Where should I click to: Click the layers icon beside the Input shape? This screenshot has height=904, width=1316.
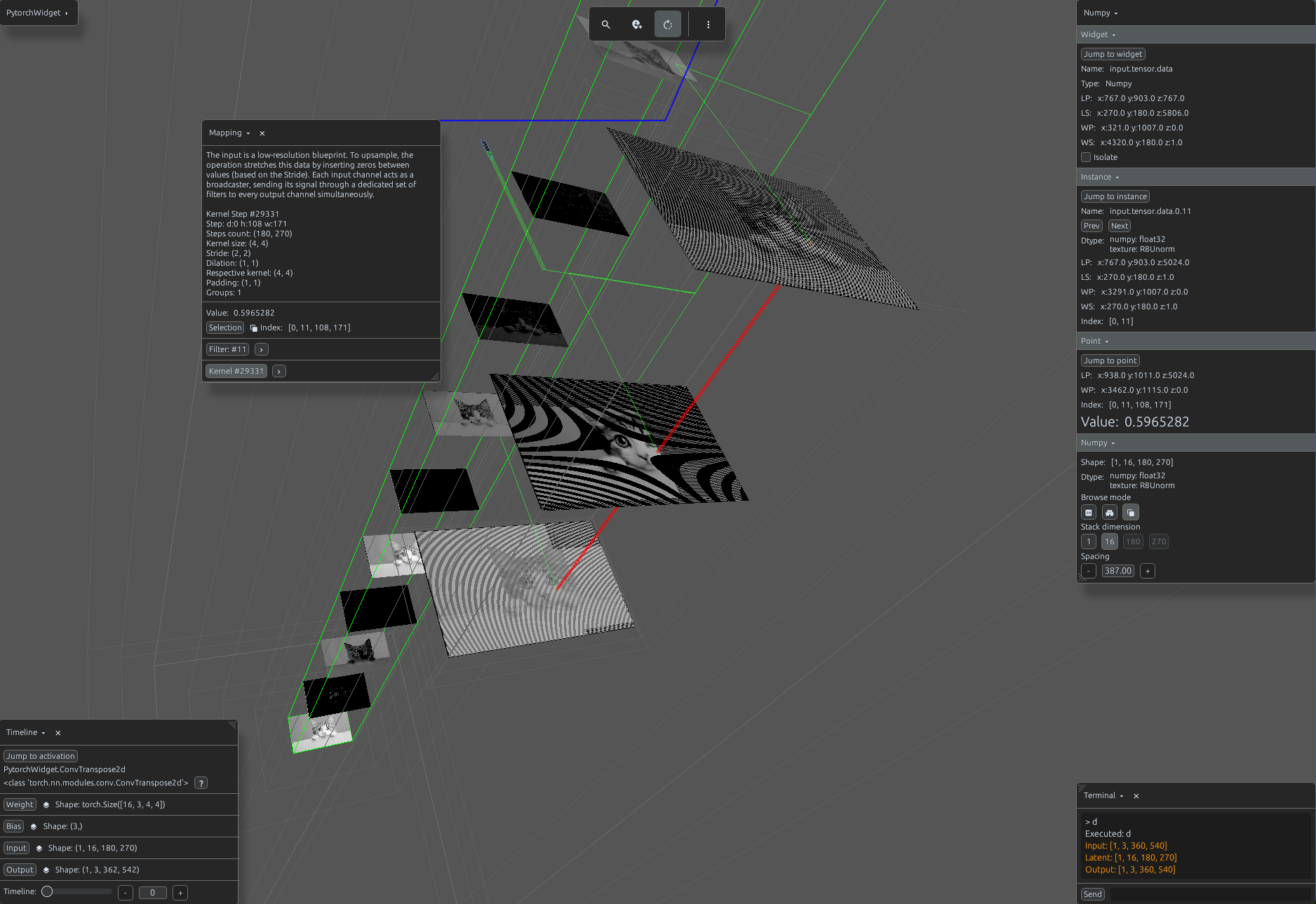(x=39, y=849)
